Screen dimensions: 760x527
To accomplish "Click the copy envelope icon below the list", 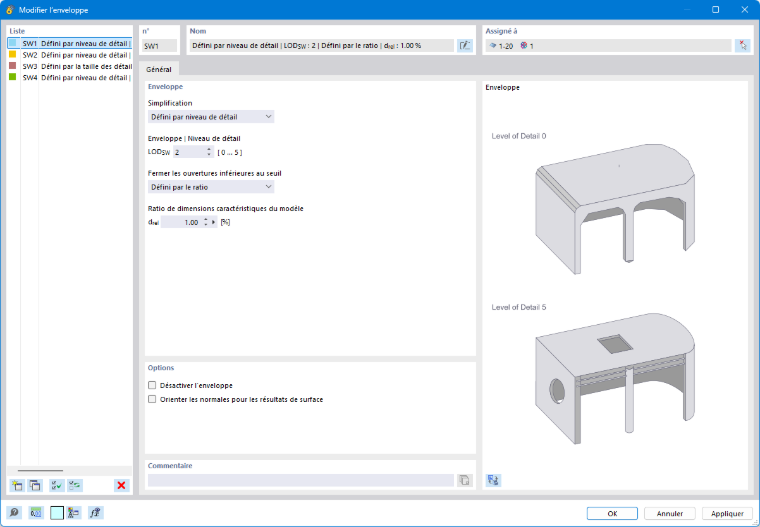I will [x=35, y=485].
